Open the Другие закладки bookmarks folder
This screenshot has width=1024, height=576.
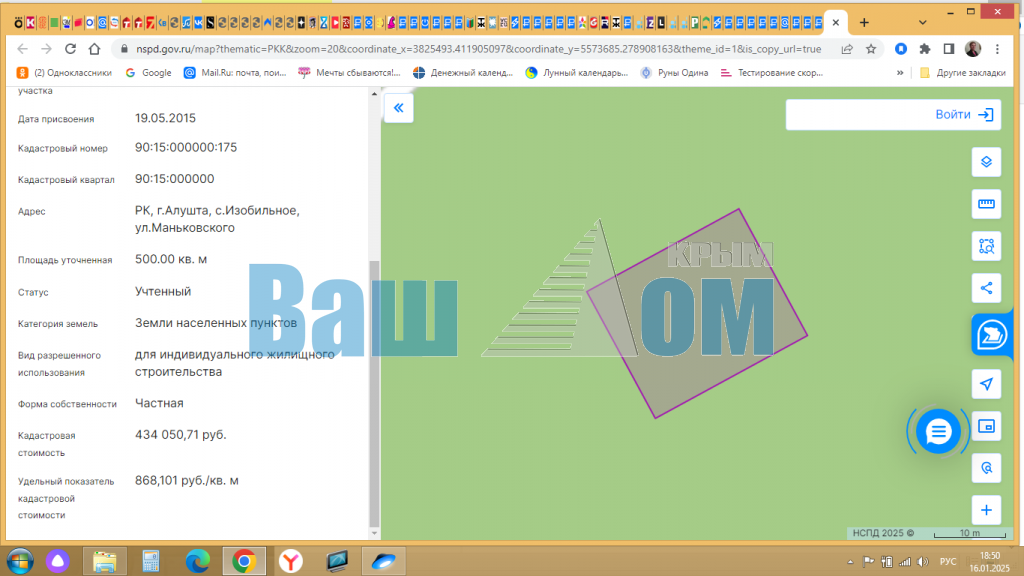tap(962, 72)
